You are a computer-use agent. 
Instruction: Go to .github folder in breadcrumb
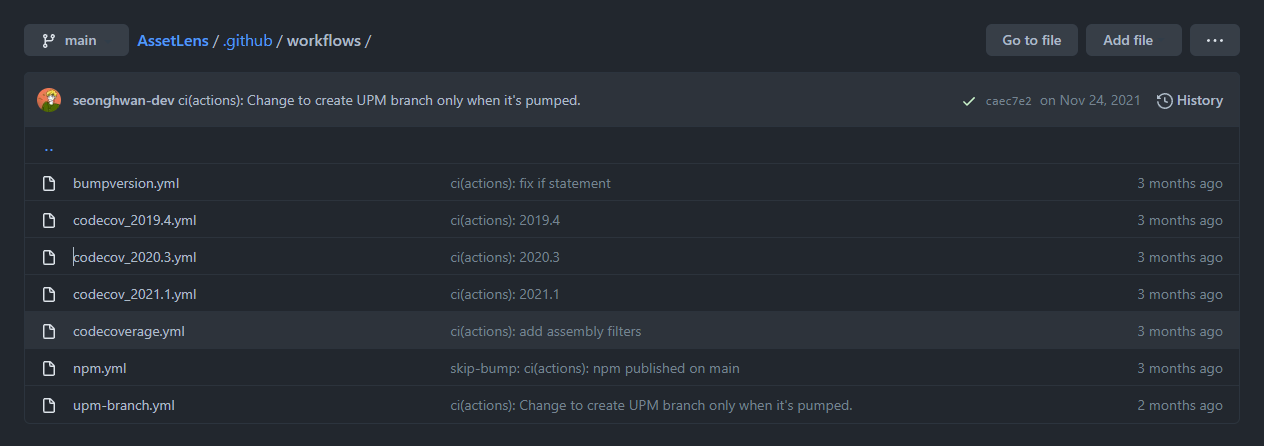tap(247, 40)
